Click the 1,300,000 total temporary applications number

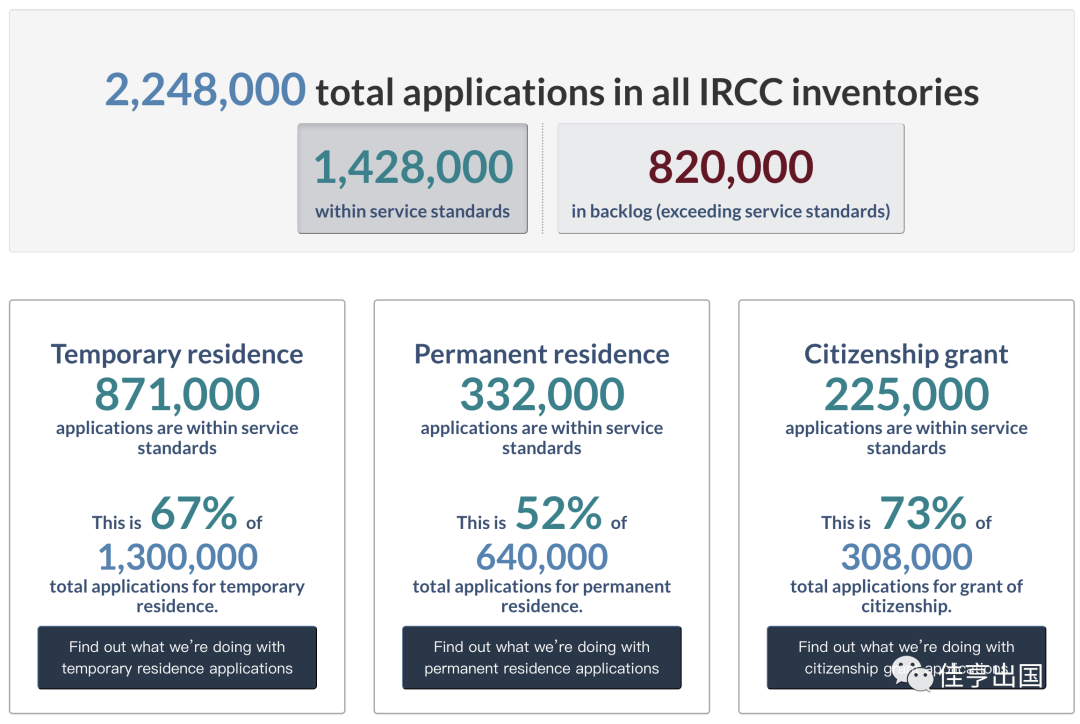point(177,557)
